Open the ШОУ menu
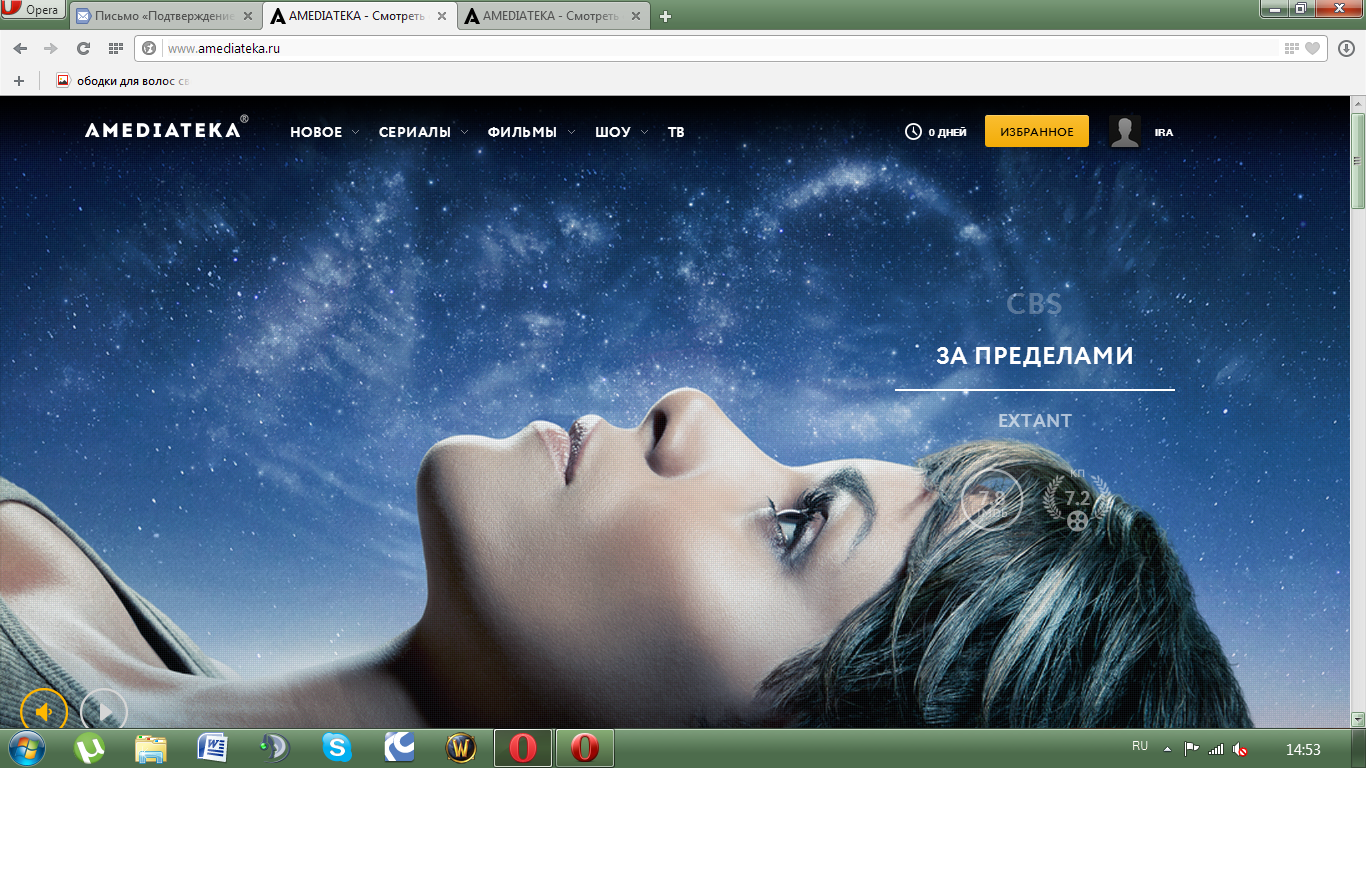This screenshot has width=1366, height=887. (613, 132)
